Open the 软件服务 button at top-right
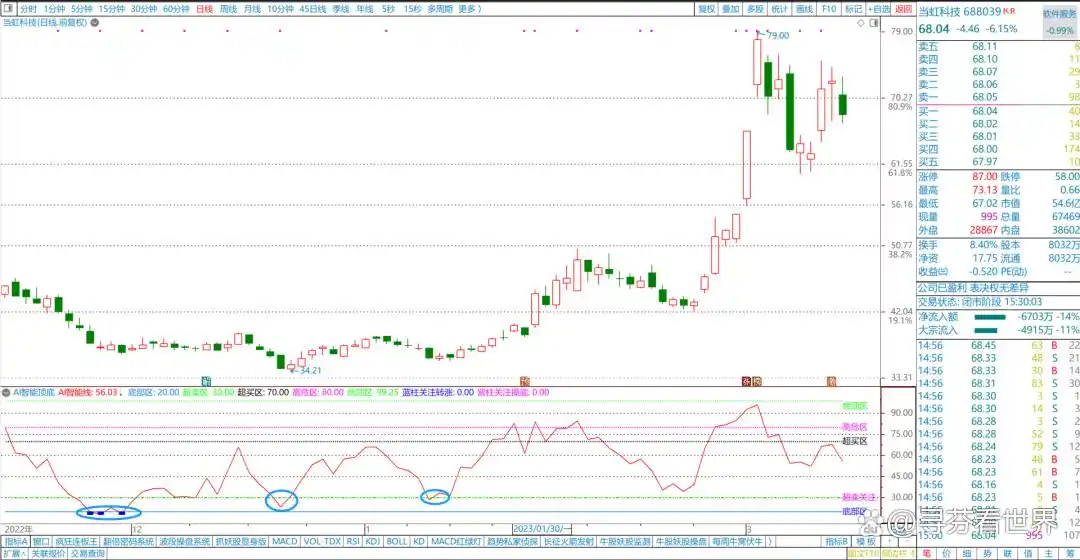1080x560 pixels. tap(1059, 14)
